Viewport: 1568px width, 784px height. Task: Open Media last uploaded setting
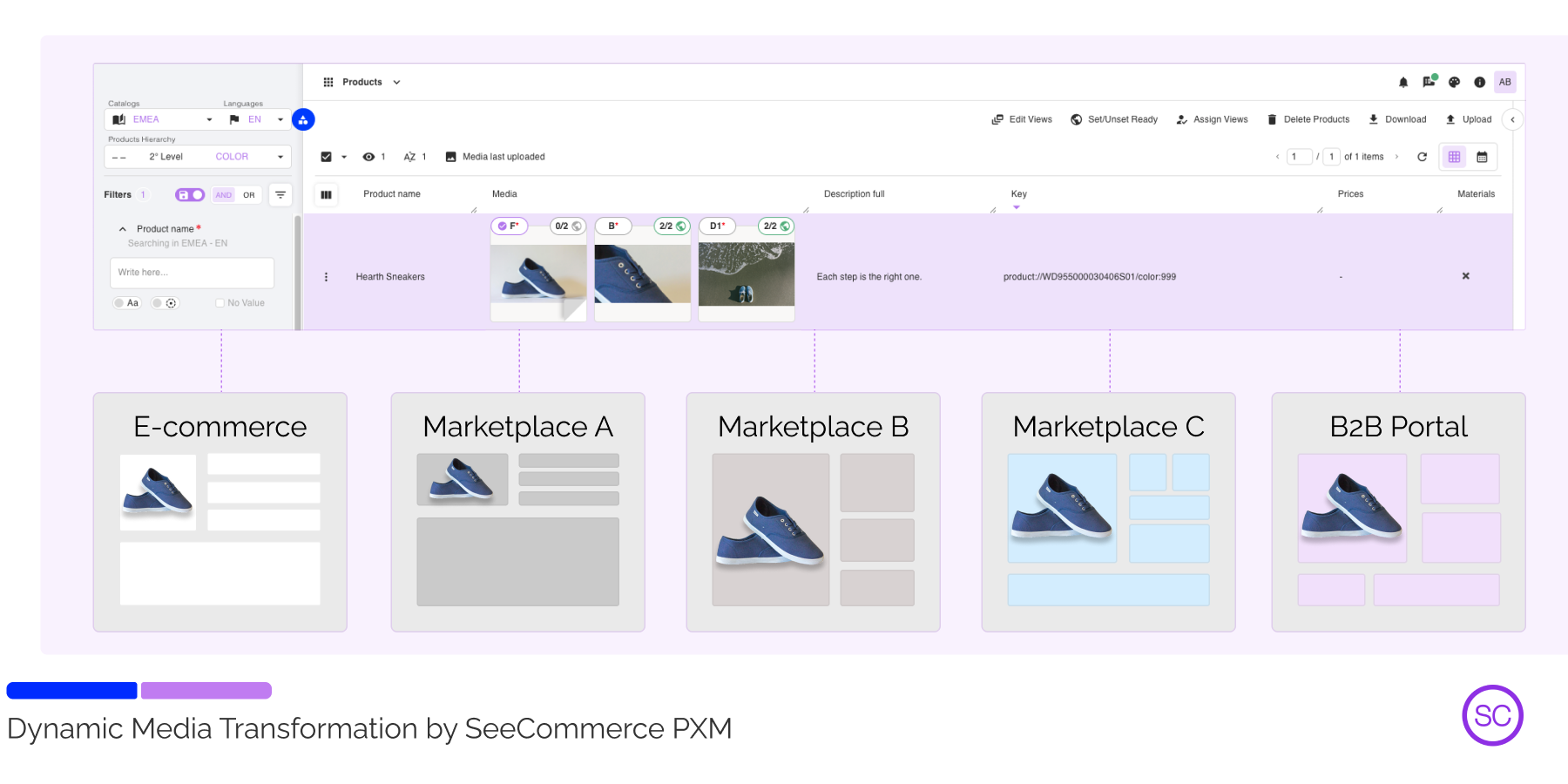[495, 157]
